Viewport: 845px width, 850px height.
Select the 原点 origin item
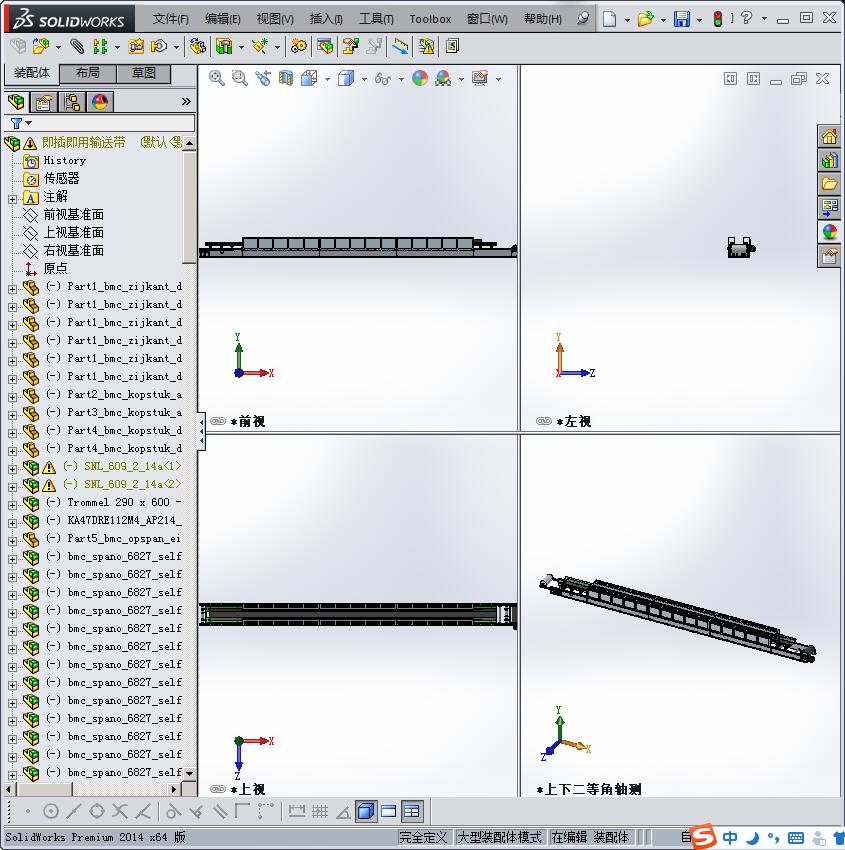(x=55, y=268)
